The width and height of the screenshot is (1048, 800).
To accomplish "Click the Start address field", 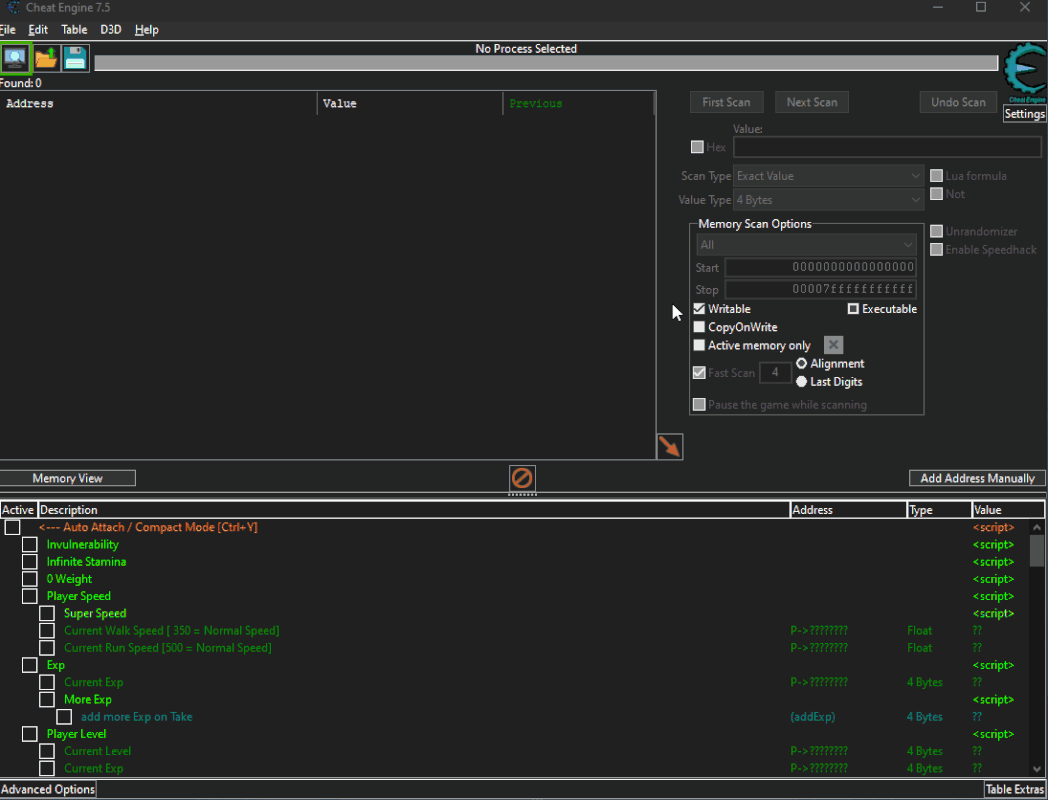I will coord(821,267).
